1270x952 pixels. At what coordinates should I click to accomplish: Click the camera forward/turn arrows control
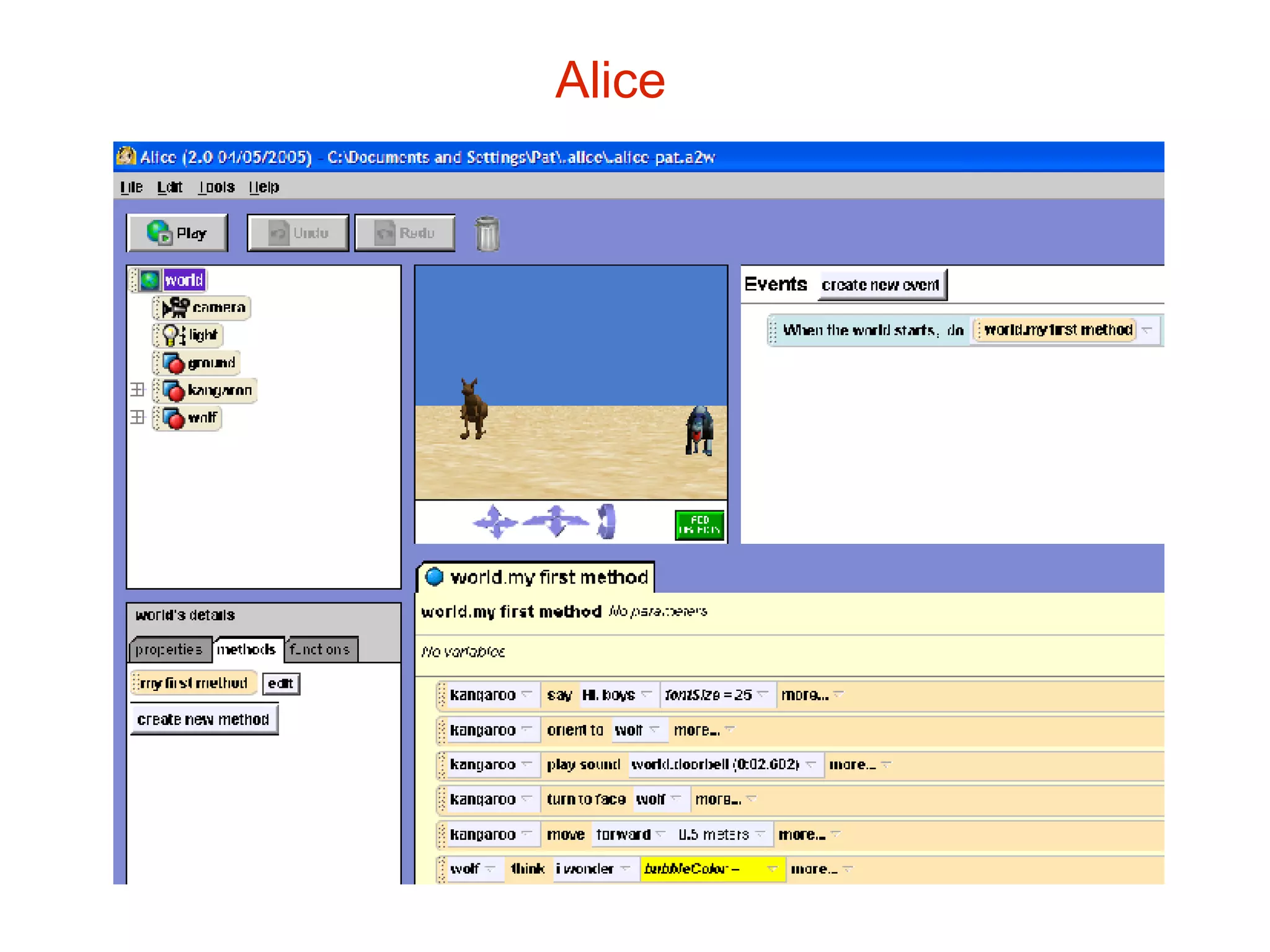[556, 520]
